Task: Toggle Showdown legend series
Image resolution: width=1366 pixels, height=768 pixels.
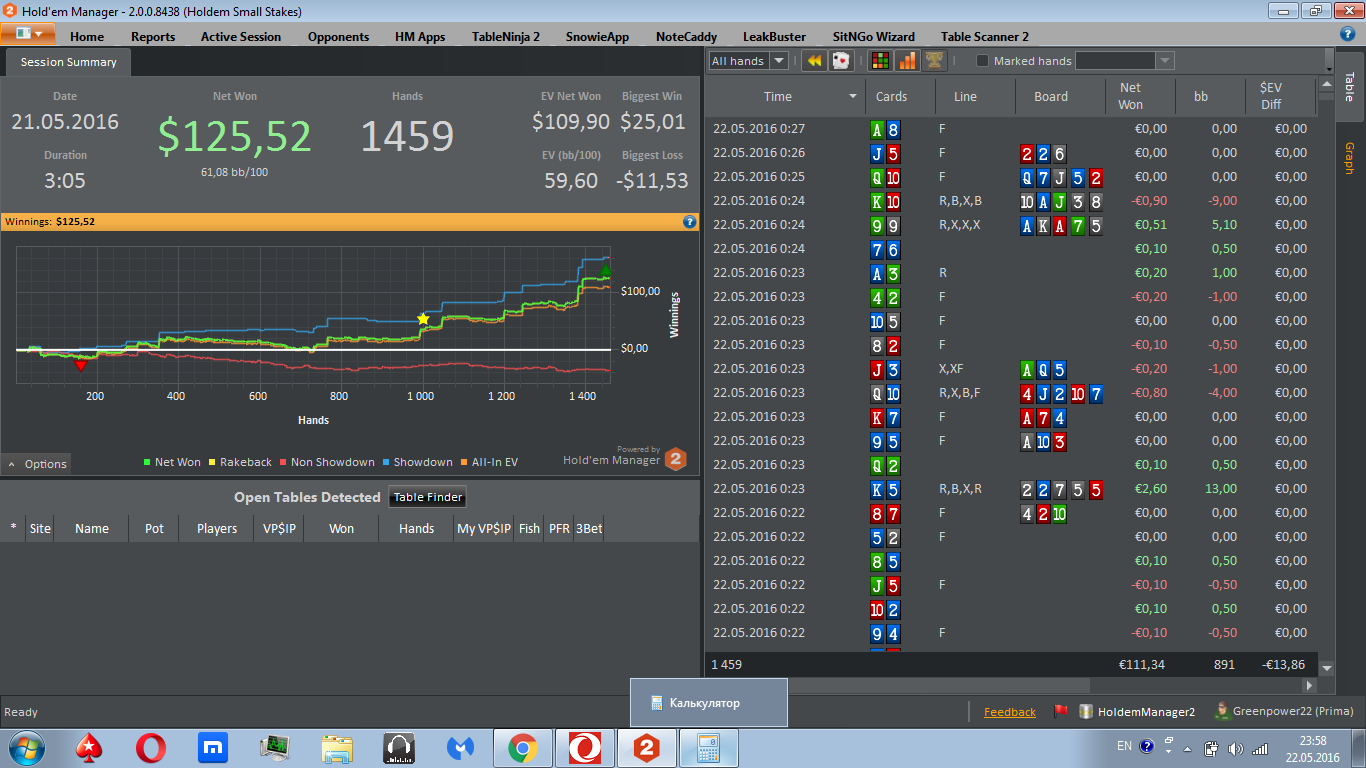Action: click(417, 462)
